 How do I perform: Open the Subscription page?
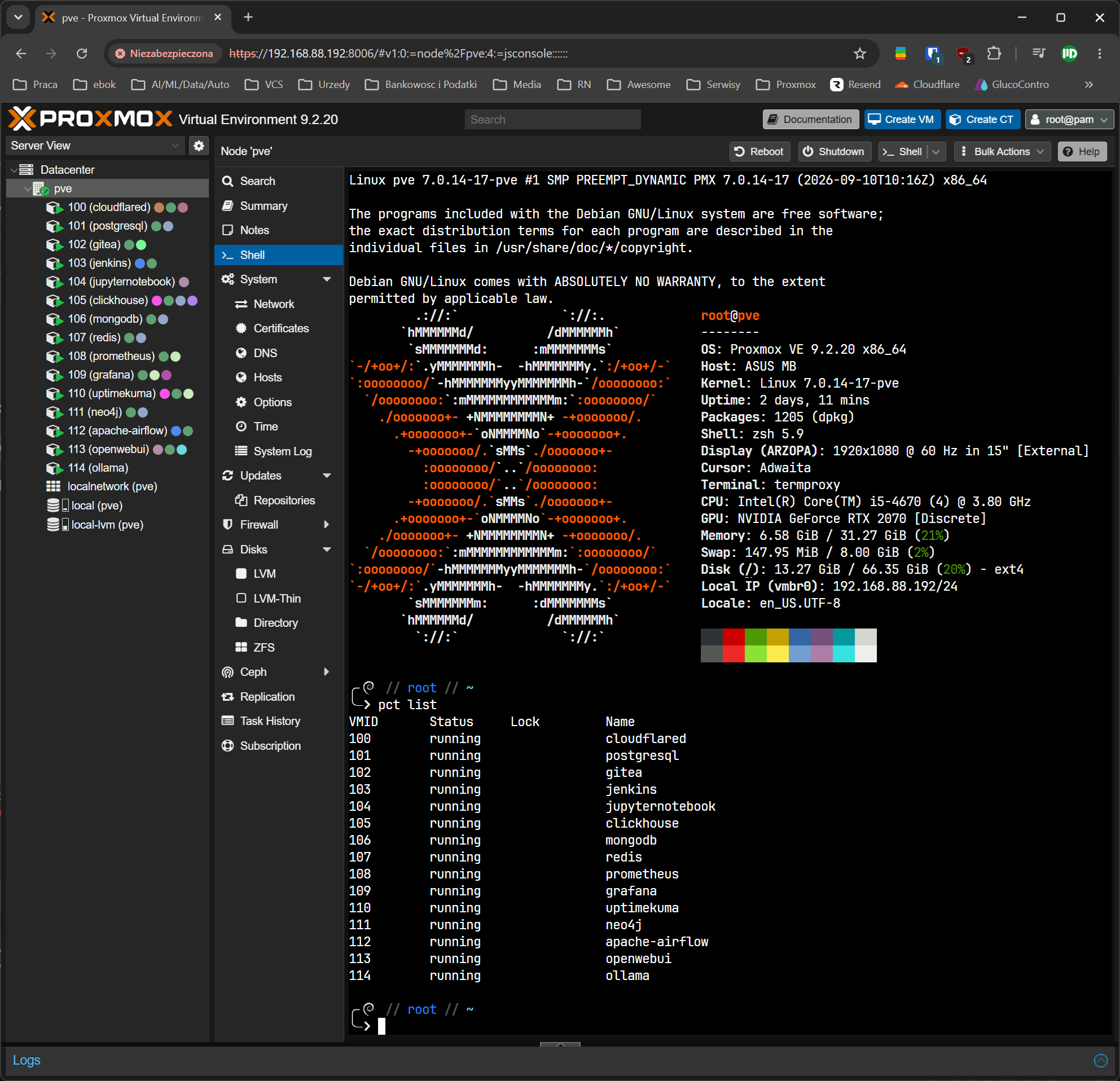click(x=279, y=746)
